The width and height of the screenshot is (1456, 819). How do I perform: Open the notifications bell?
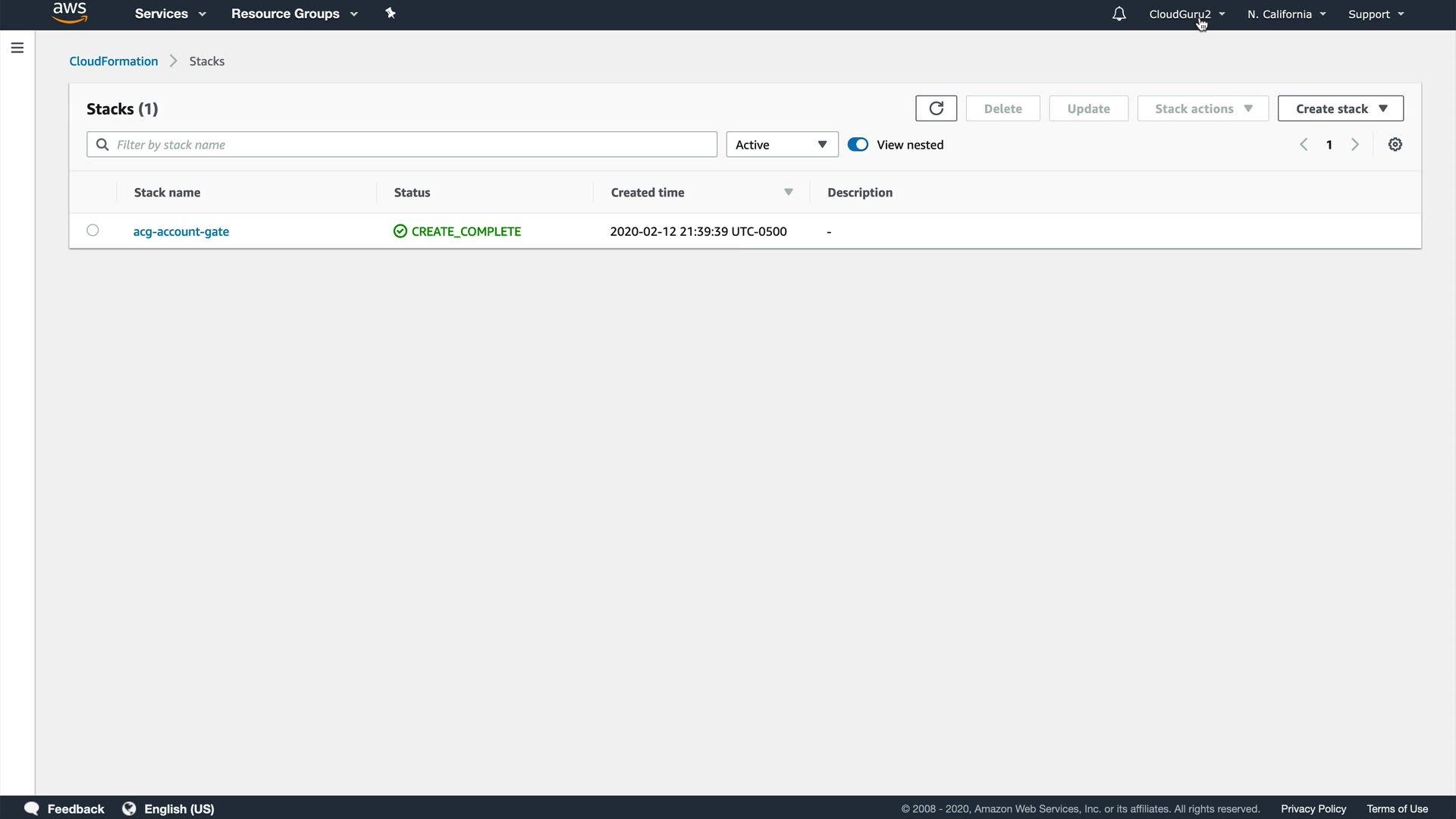coord(1119,14)
